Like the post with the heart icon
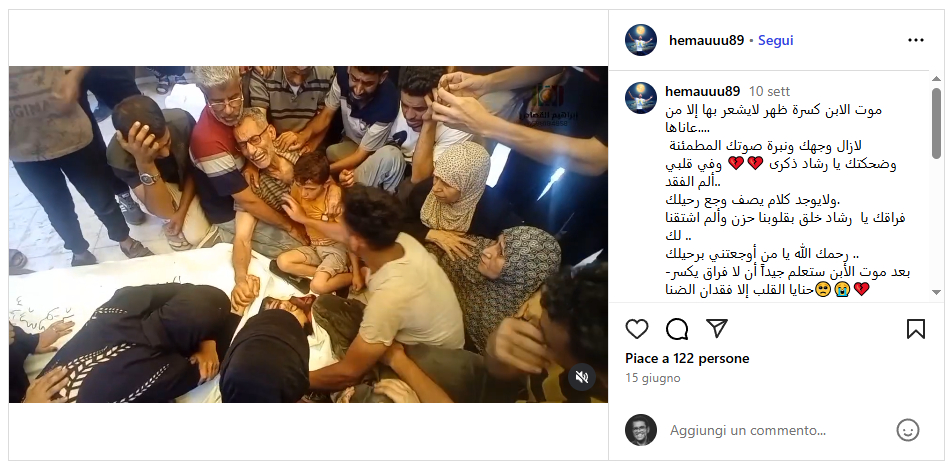 pyautogui.click(x=637, y=329)
